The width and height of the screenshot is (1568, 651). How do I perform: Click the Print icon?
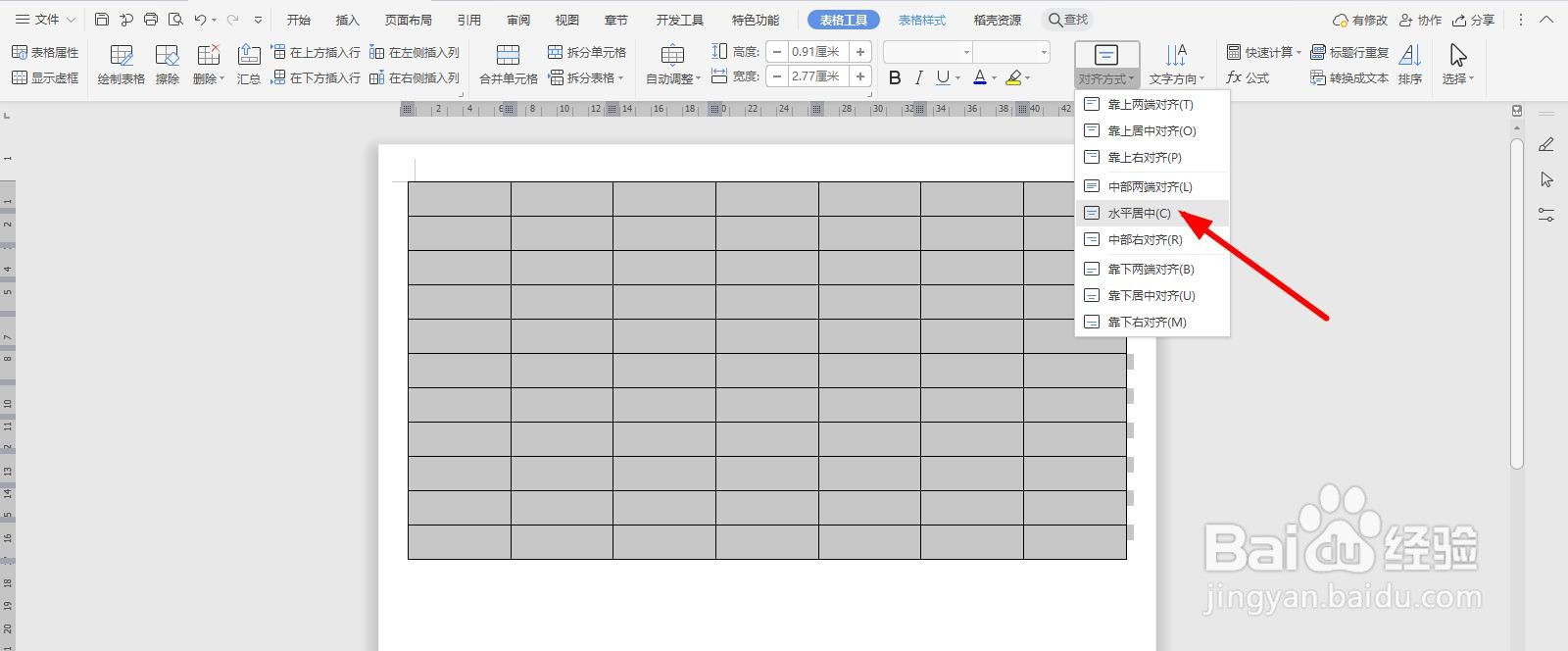pos(151,20)
